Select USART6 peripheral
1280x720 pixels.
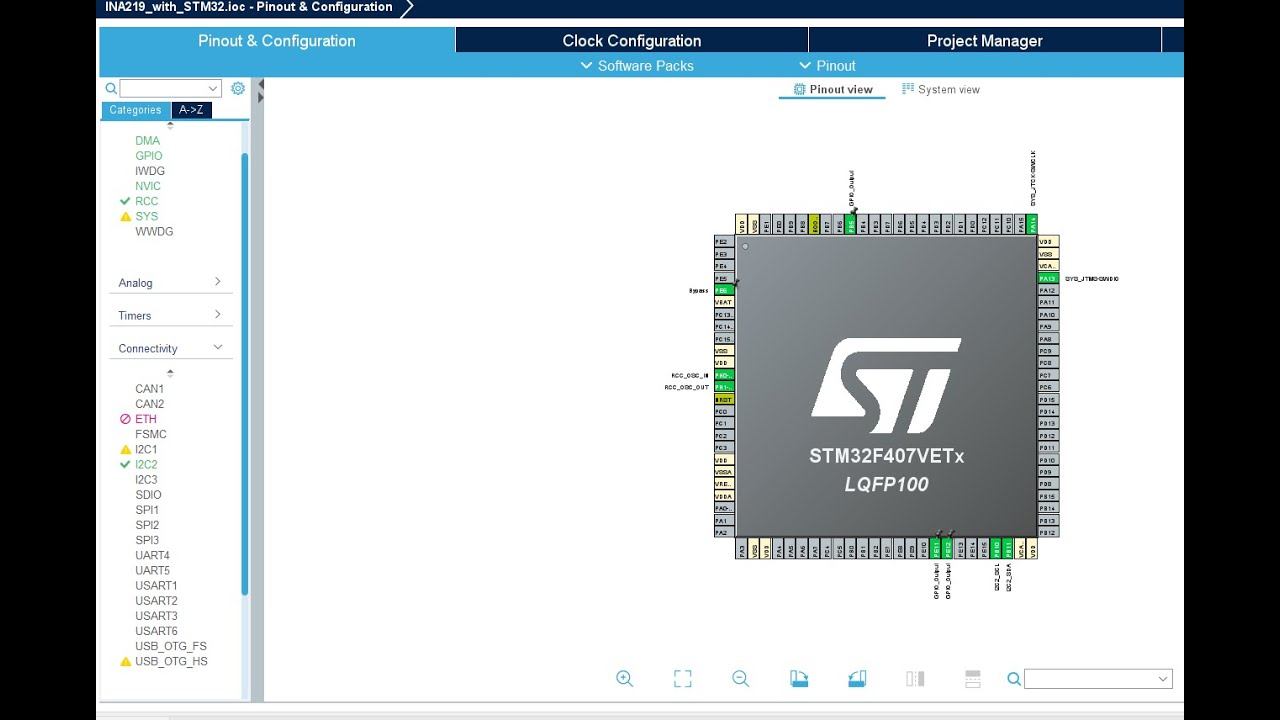tap(156, 631)
